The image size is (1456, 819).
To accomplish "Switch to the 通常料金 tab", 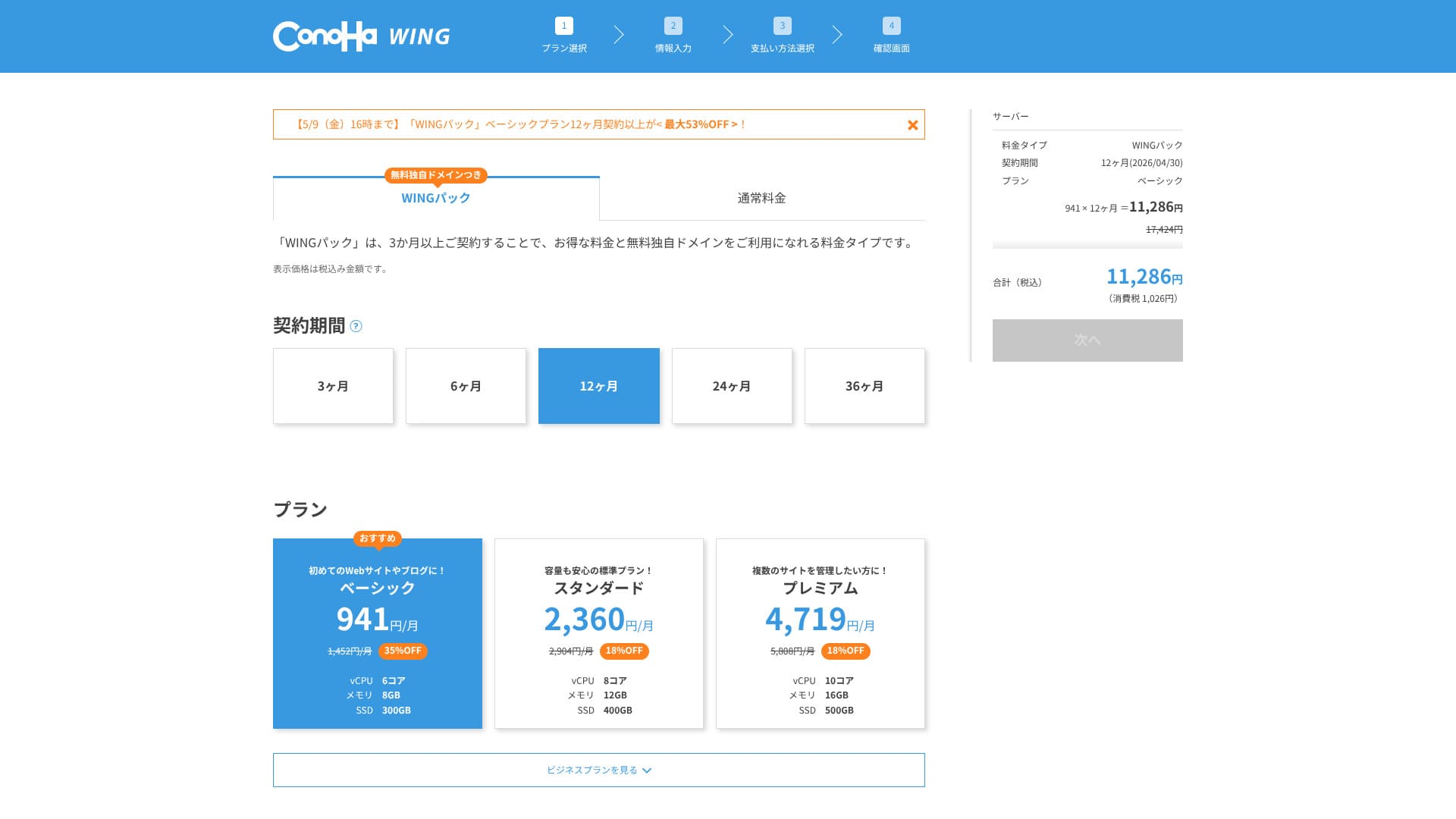I will point(761,198).
